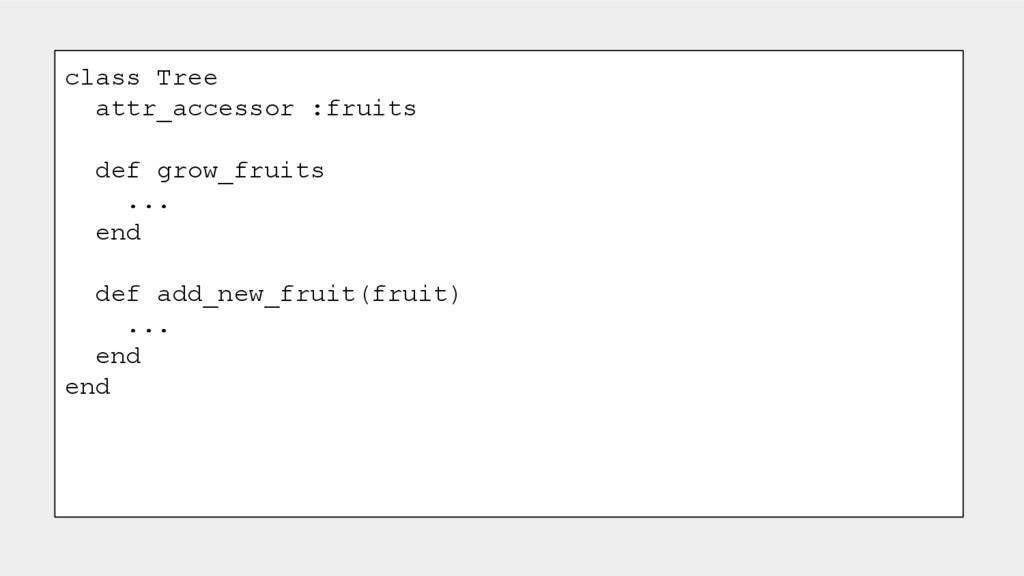The image size is (1024, 576).
Task: Click the gray margin left of the code box
Action: (x=27, y=288)
